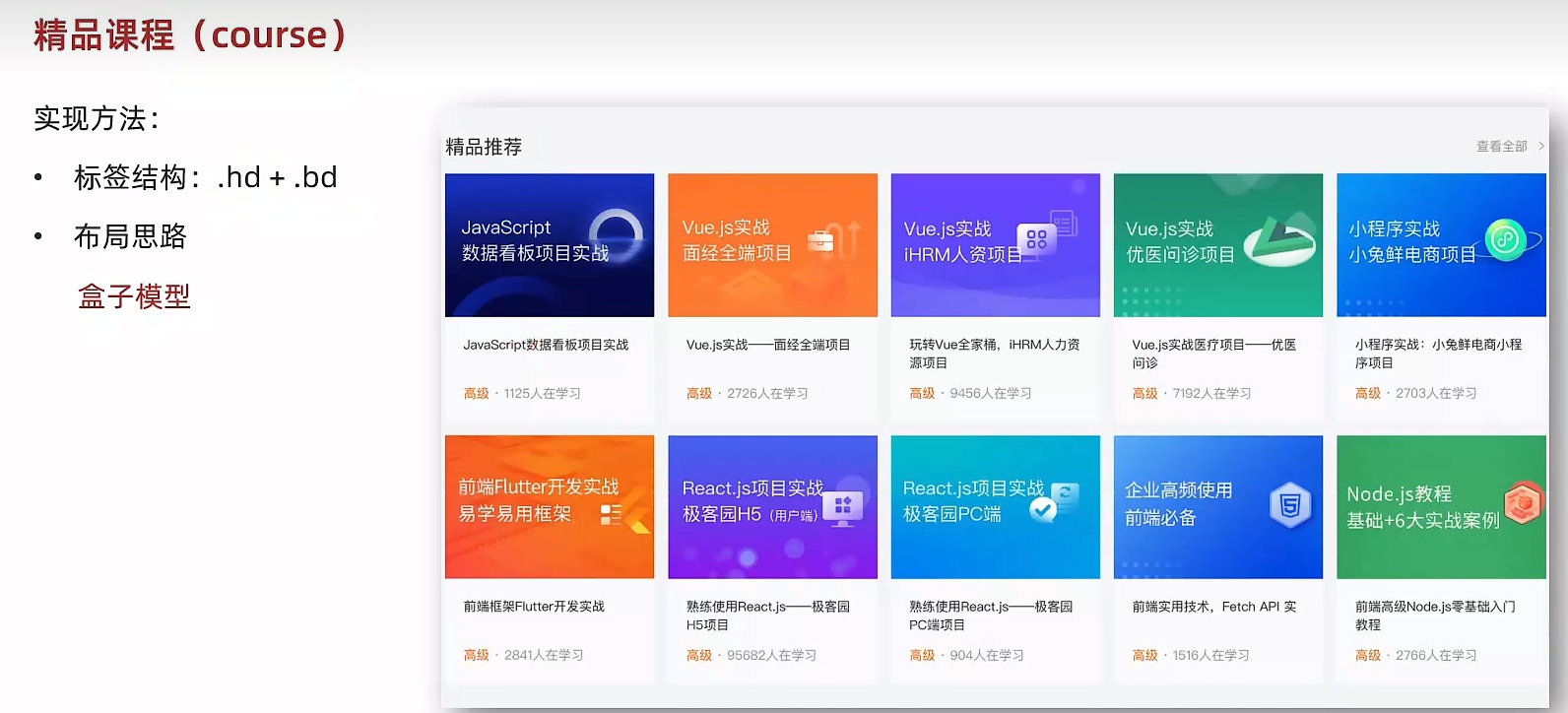The height and width of the screenshot is (713, 1568).
Task: Click the 7192人在学习 text
Action: coord(1211,393)
